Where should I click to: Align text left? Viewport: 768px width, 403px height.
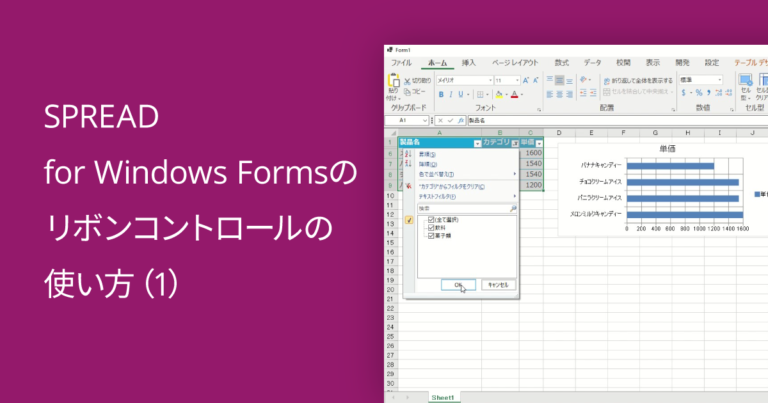click(x=550, y=95)
